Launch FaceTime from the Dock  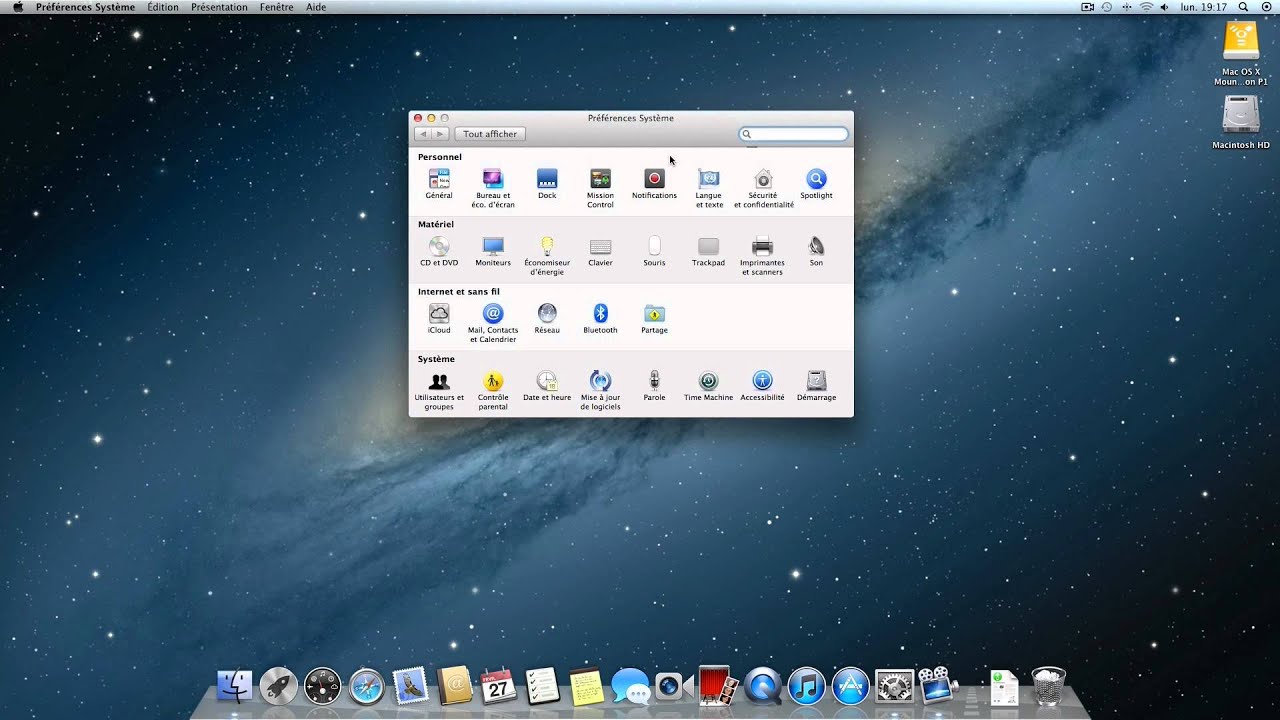[x=674, y=686]
